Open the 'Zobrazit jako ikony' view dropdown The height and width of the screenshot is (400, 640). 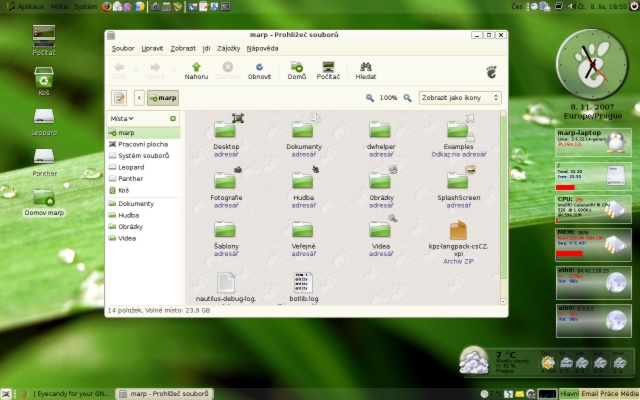coord(460,98)
